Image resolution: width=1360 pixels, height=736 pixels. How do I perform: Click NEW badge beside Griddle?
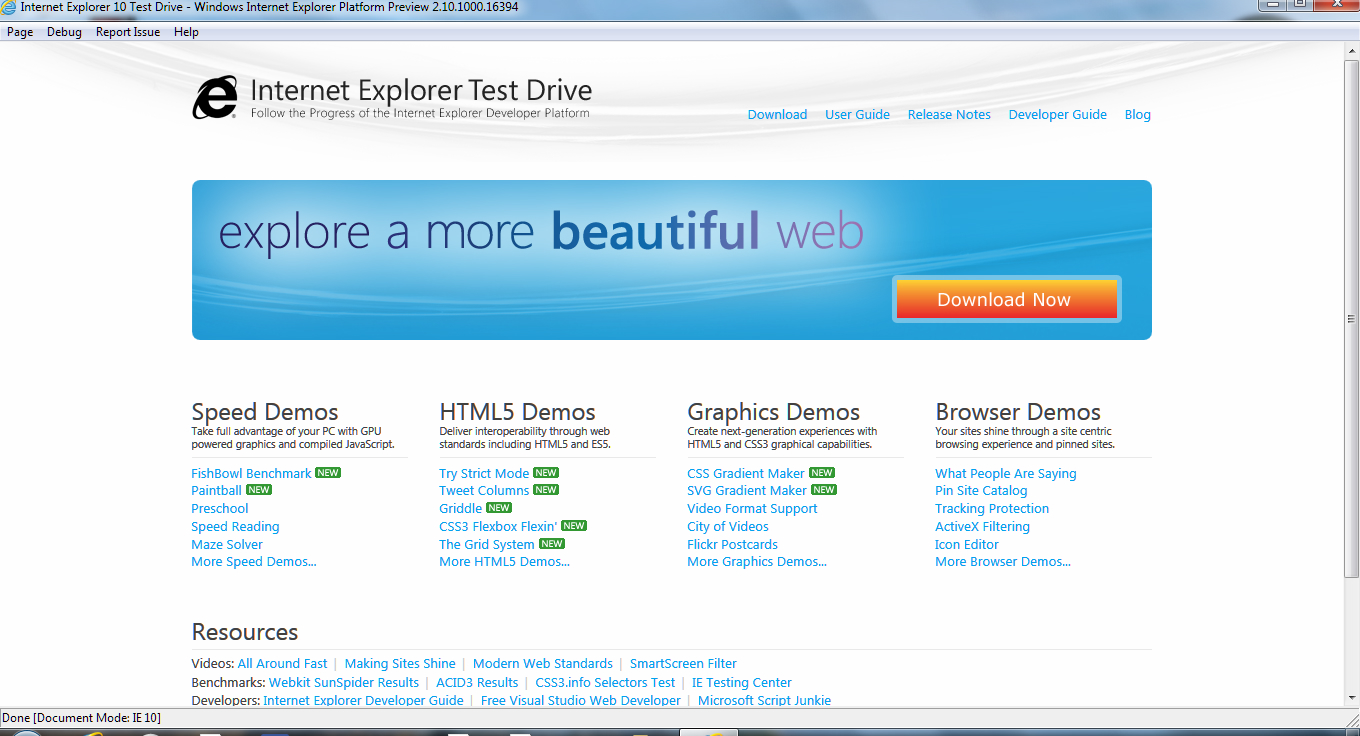(x=499, y=508)
